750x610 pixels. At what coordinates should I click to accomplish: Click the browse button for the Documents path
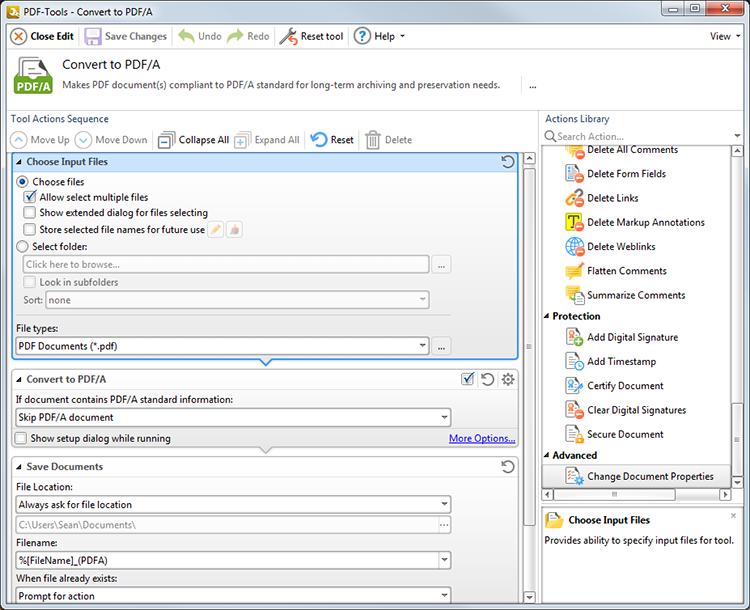[444, 525]
